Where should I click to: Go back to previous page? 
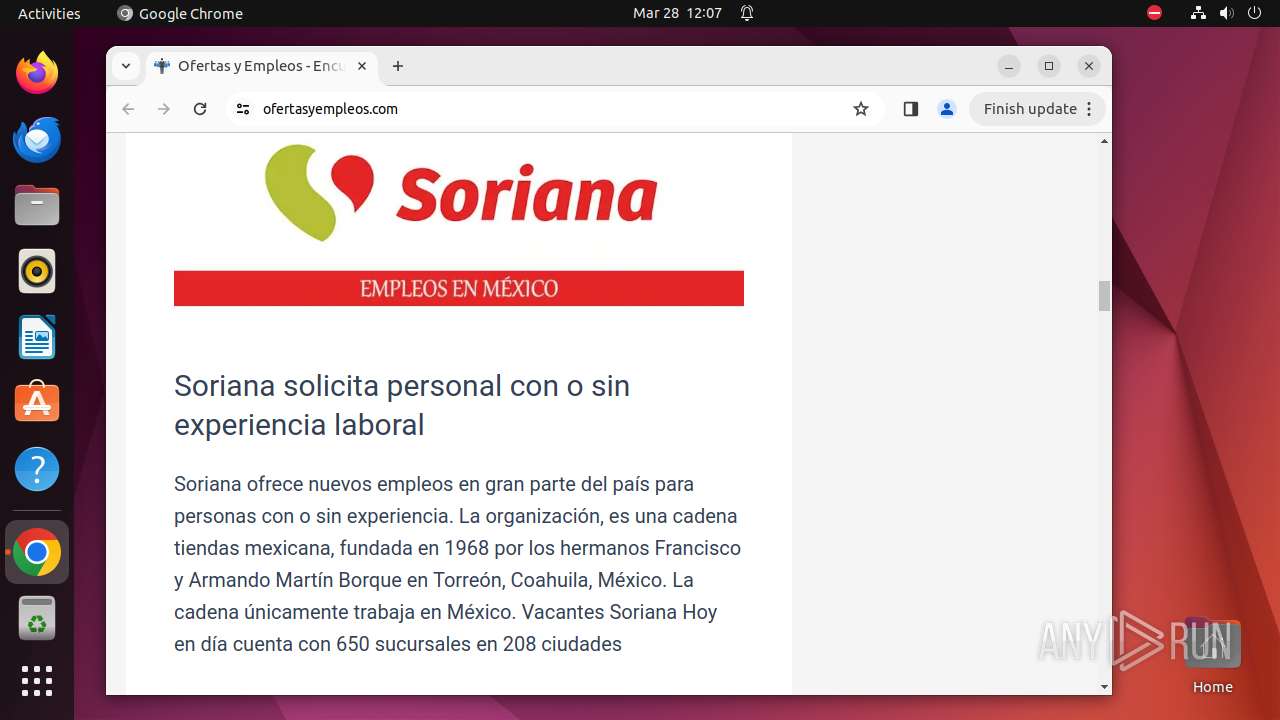coord(128,109)
